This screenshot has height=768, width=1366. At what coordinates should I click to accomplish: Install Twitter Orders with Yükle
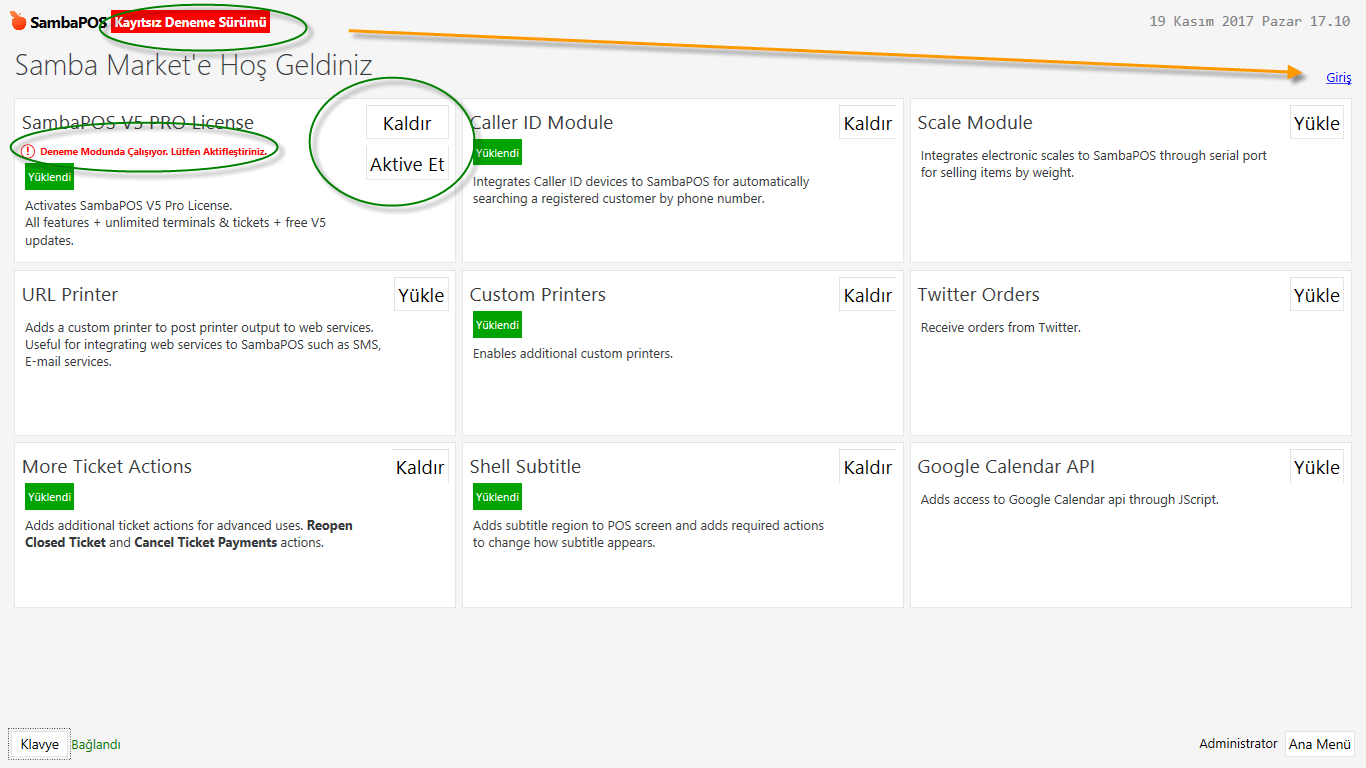(x=1316, y=295)
